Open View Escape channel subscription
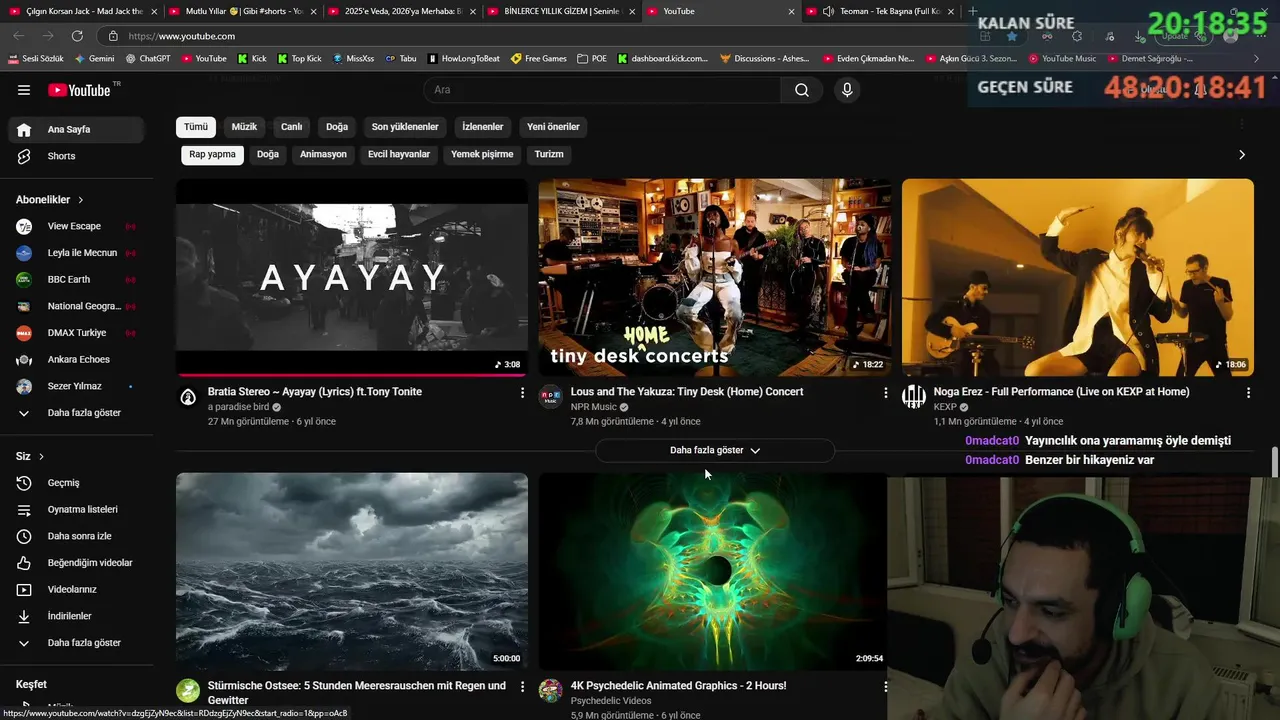The height and width of the screenshot is (720, 1280). (x=77, y=226)
